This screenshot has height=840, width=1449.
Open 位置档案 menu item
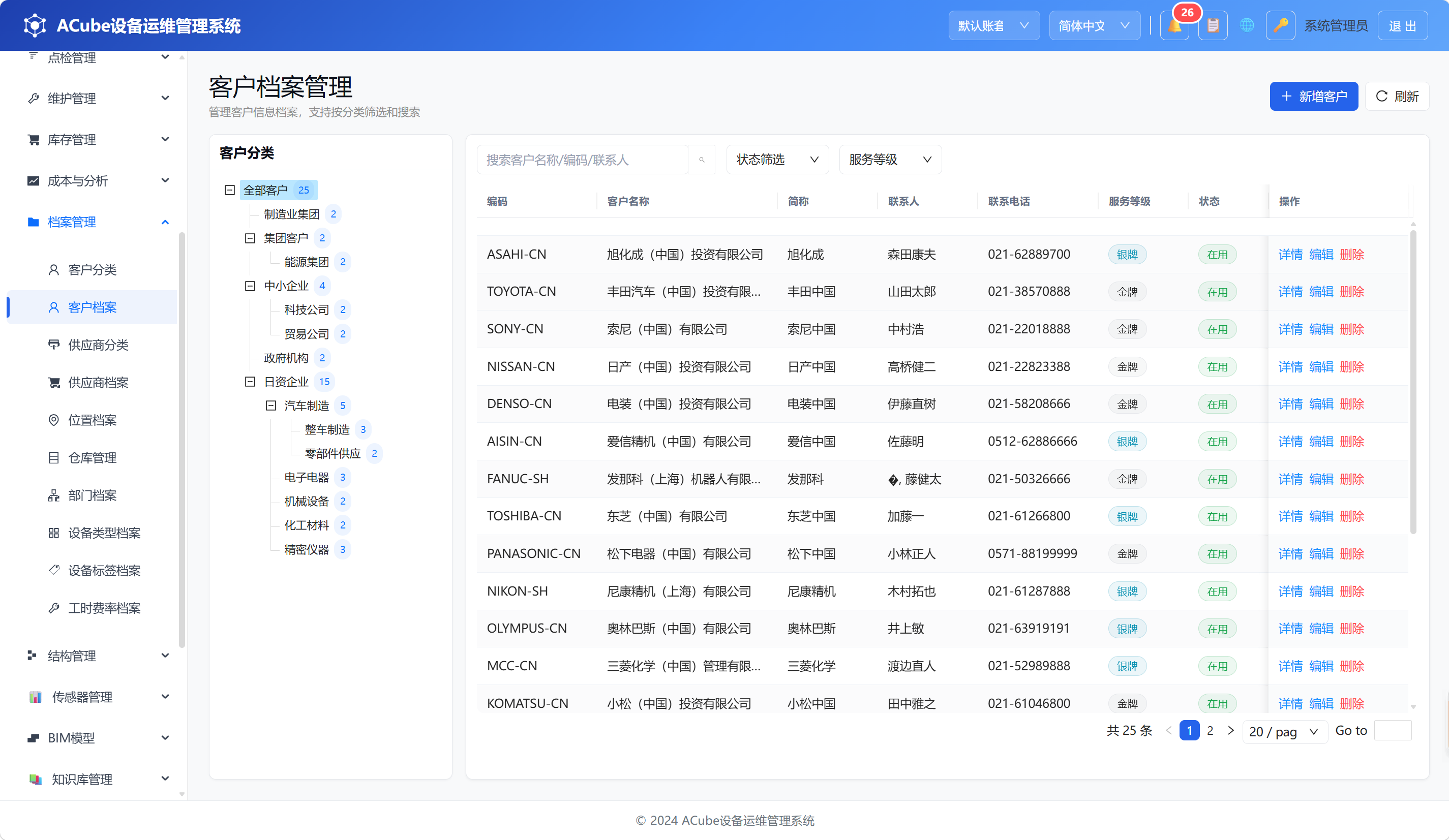92,420
